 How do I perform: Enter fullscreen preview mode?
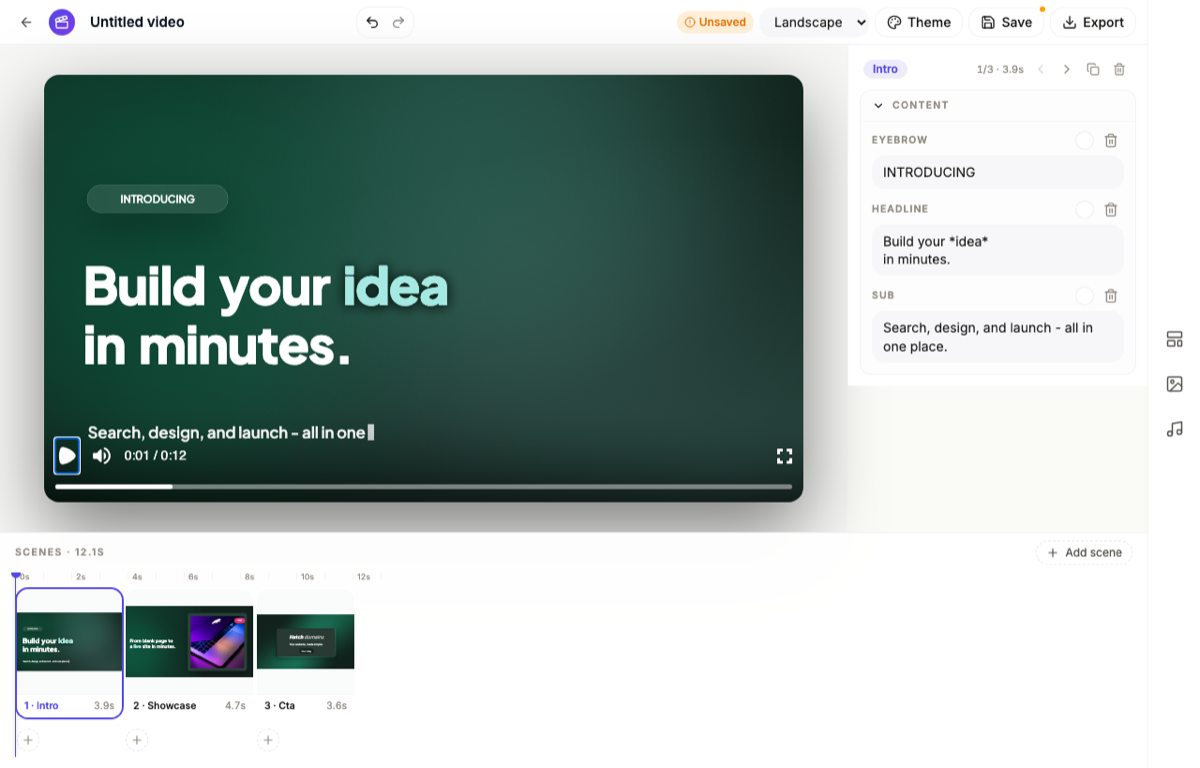pos(785,456)
